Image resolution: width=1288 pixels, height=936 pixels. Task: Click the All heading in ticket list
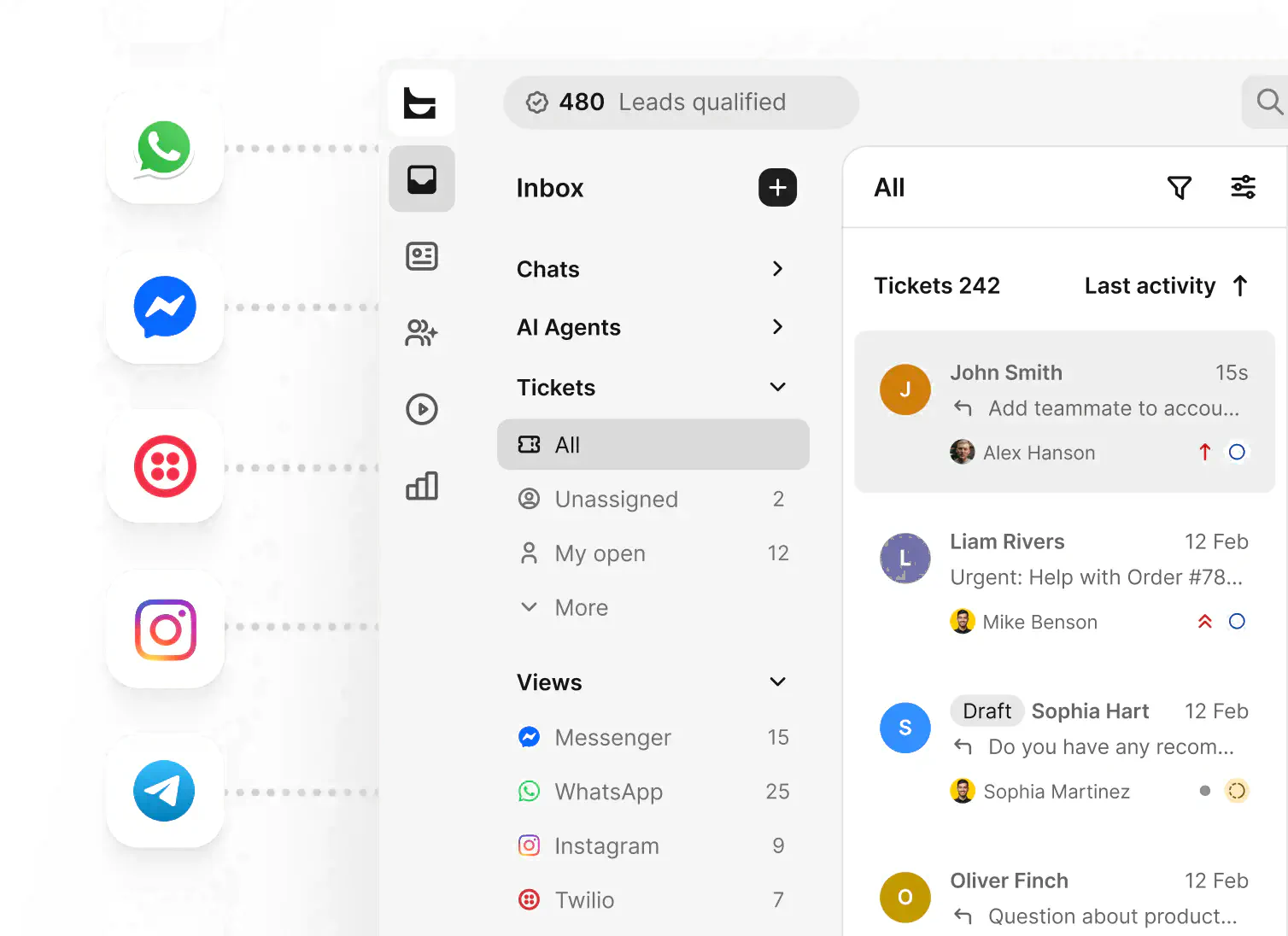889,187
